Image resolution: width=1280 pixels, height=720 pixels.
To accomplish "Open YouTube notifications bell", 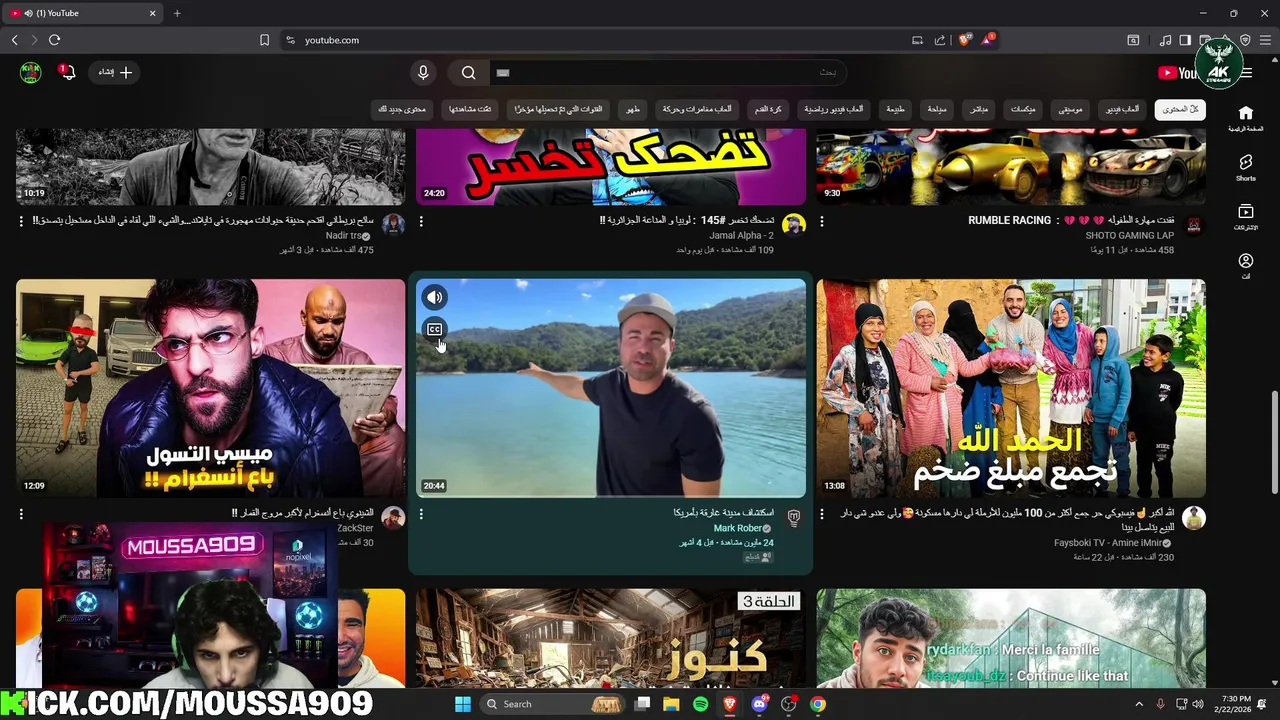I will click(x=67, y=72).
